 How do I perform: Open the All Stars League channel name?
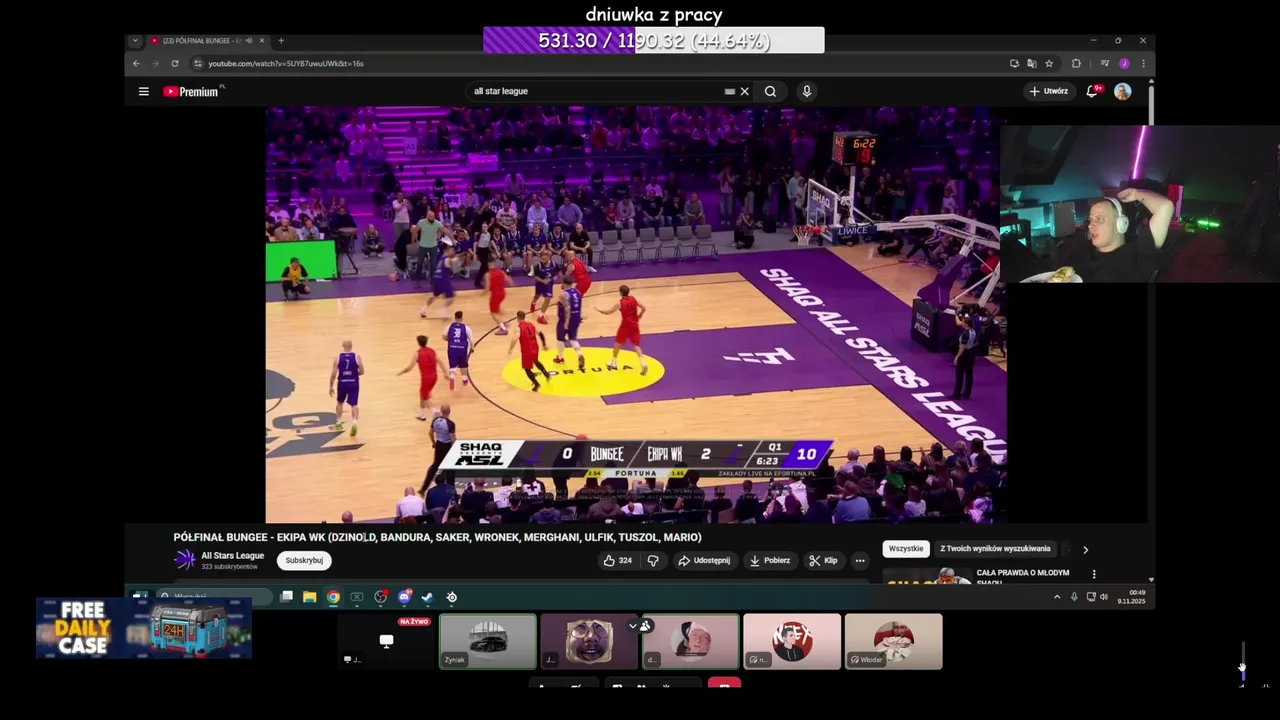click(232, 556)
